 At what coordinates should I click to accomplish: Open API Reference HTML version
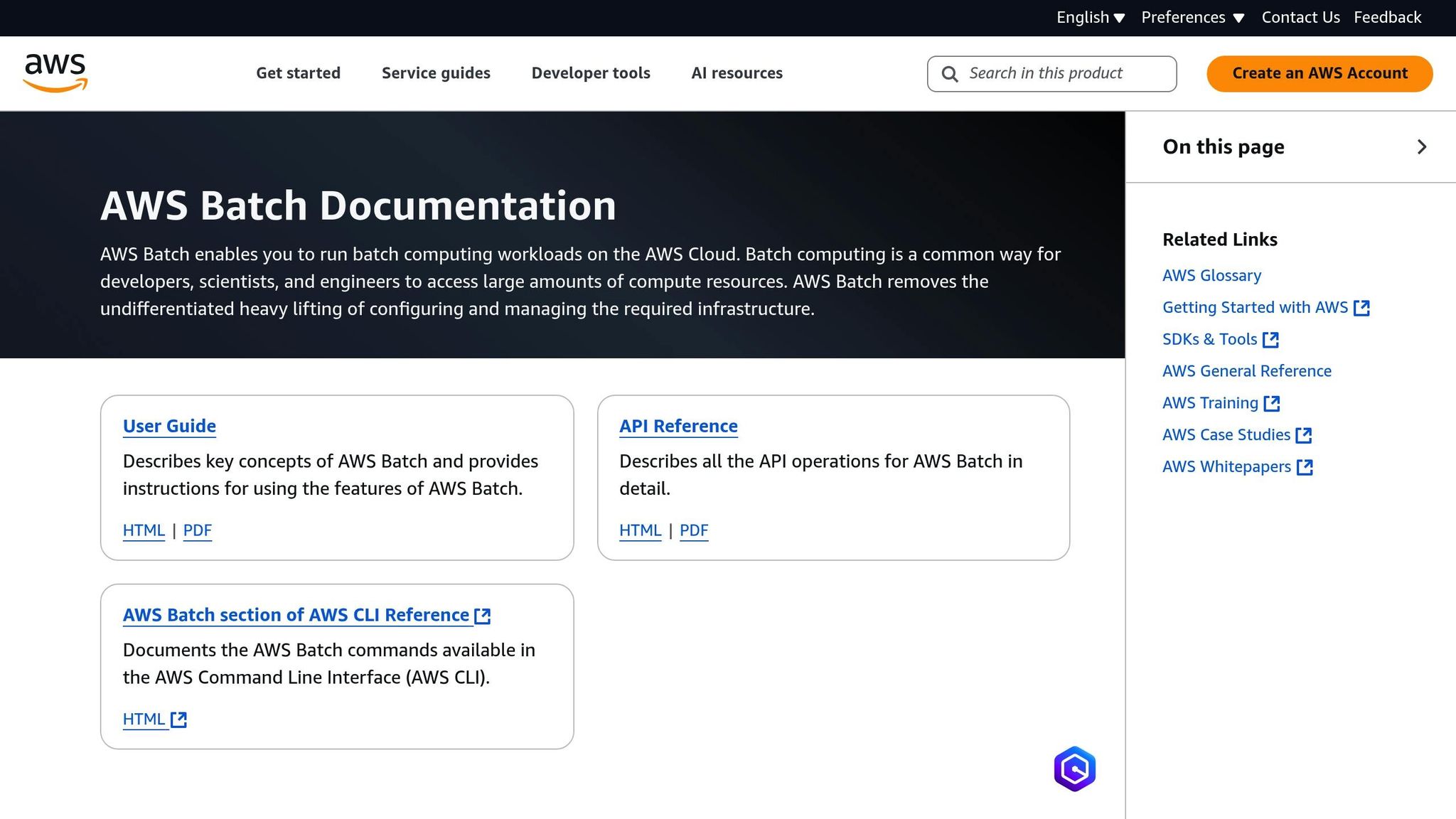tap(640, 530)
